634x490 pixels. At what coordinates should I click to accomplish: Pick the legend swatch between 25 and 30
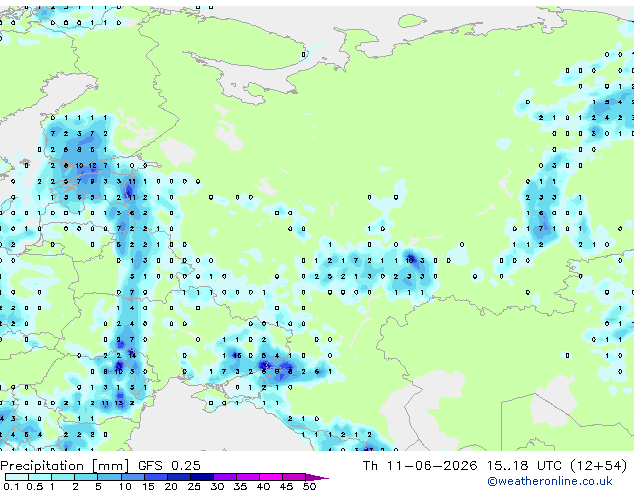(201, 477)
